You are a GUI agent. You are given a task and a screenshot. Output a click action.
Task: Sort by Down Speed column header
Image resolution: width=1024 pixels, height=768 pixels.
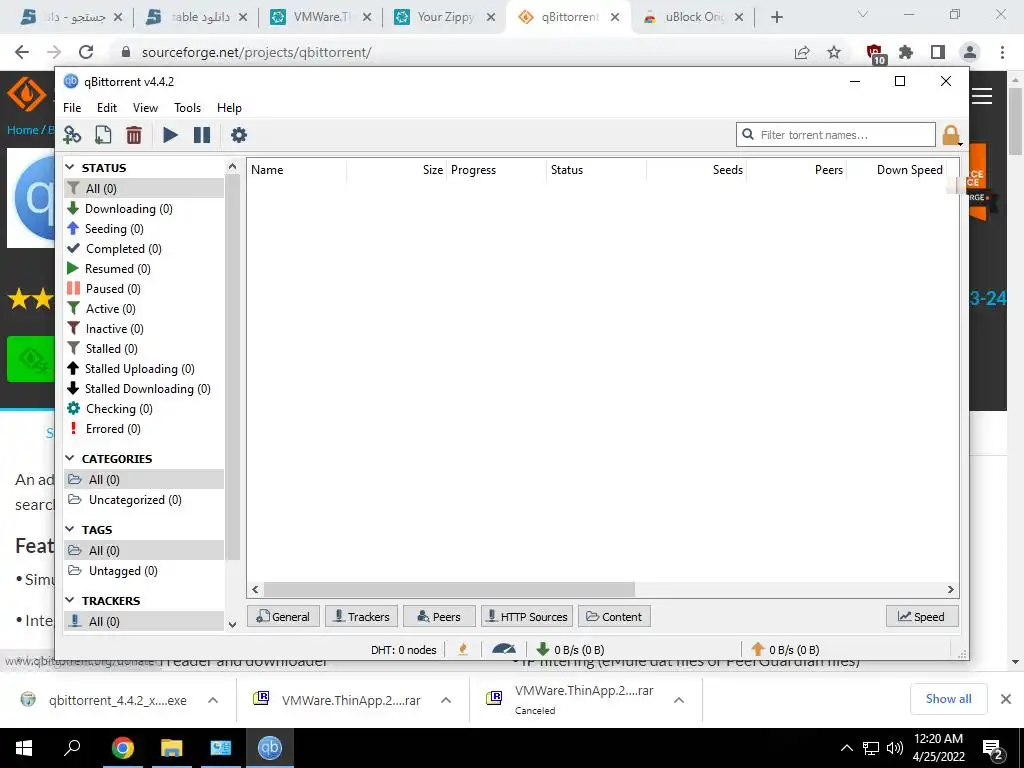pos(897,170)
